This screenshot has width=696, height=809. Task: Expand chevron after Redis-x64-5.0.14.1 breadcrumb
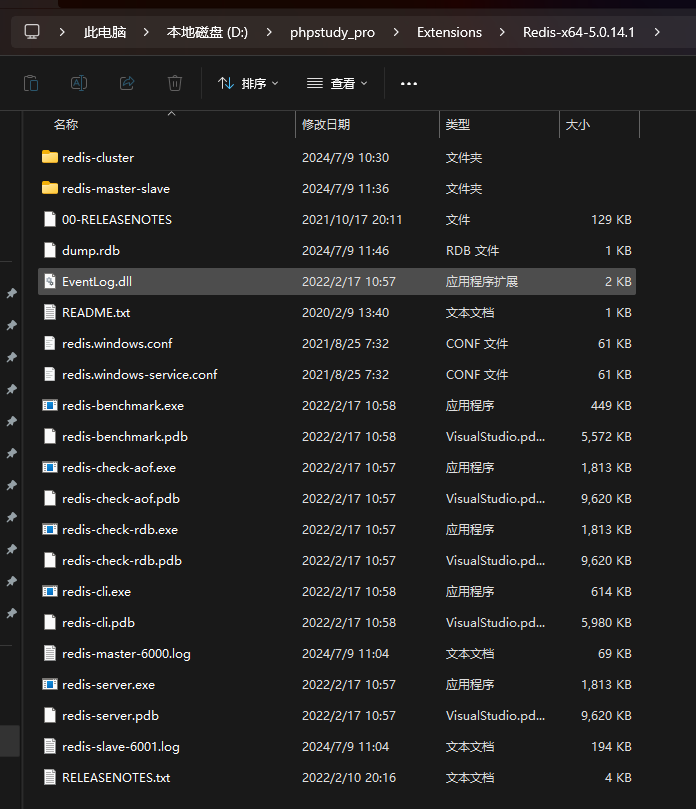657,32
